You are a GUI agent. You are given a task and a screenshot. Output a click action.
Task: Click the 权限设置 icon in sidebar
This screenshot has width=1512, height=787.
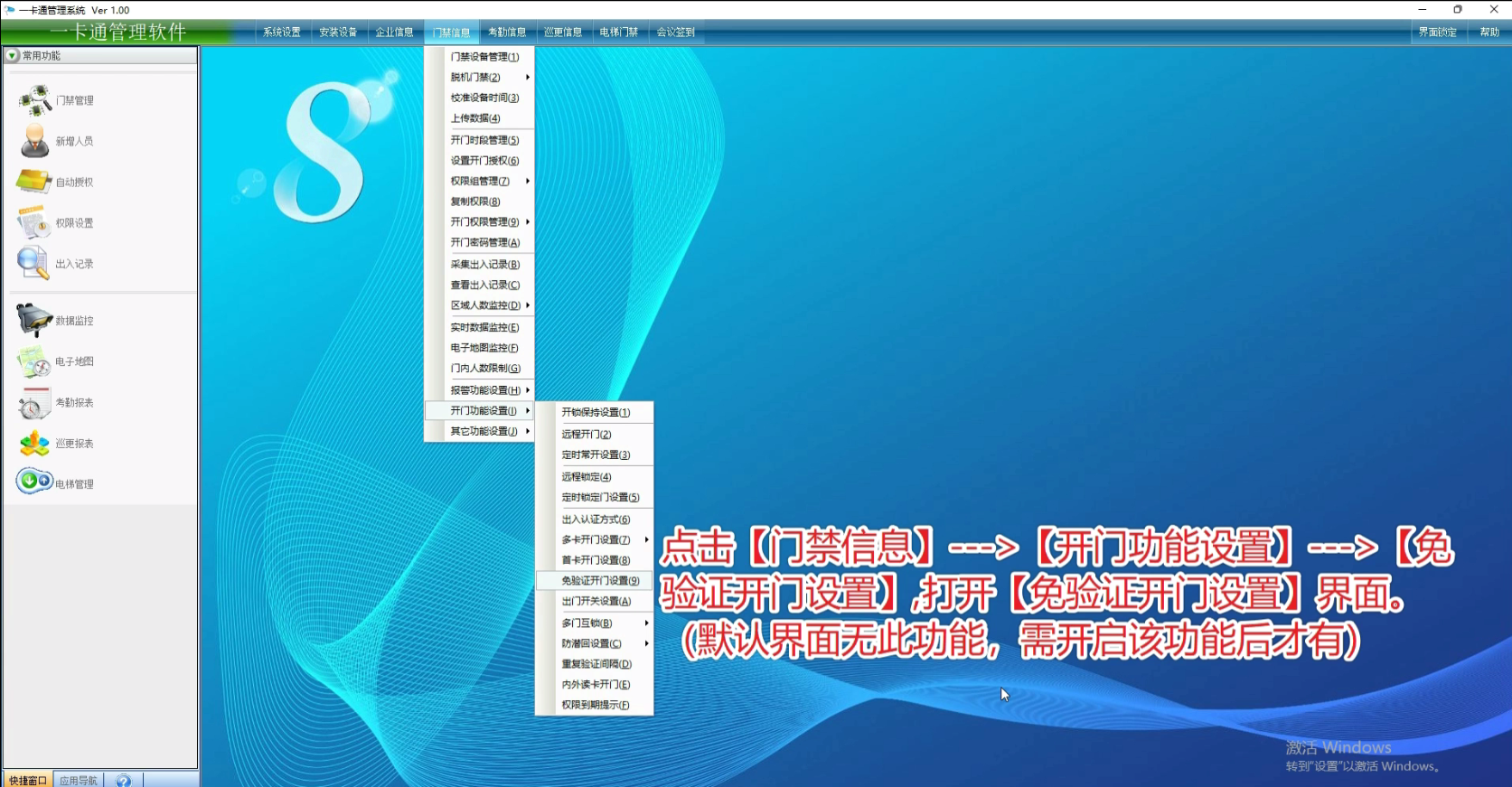click(x=34, y=222)
